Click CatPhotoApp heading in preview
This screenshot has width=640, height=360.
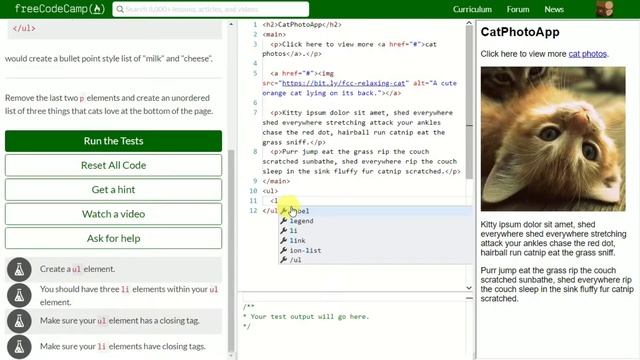click(x=520, y=32)
